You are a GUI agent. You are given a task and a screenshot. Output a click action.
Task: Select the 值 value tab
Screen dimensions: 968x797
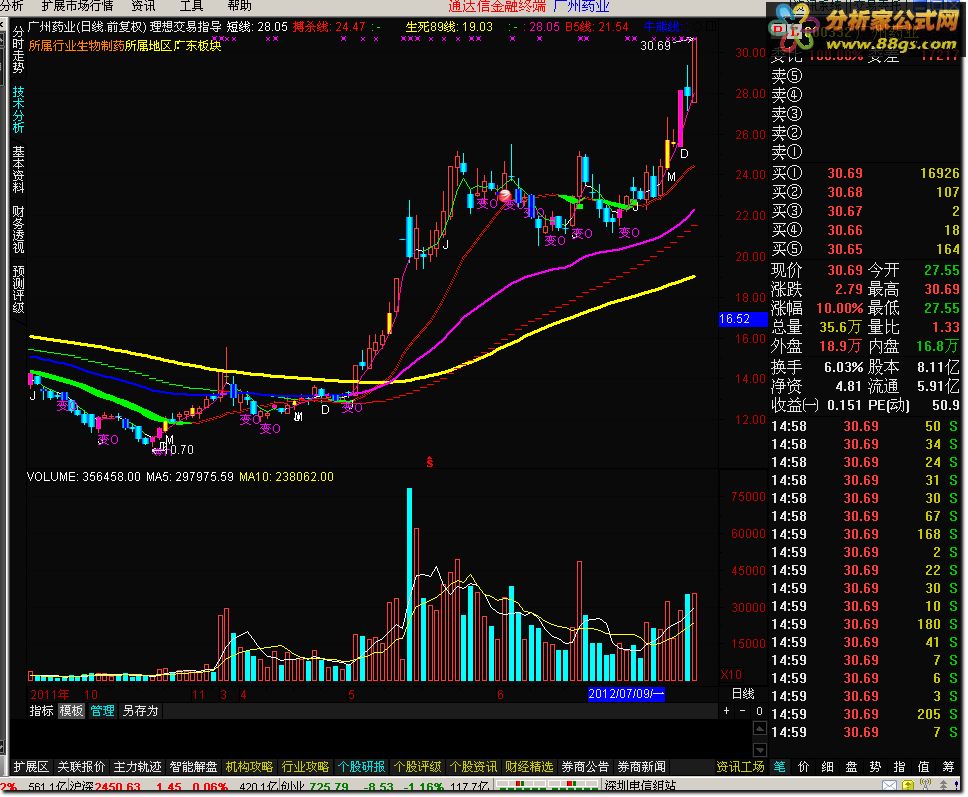point(924,767)
